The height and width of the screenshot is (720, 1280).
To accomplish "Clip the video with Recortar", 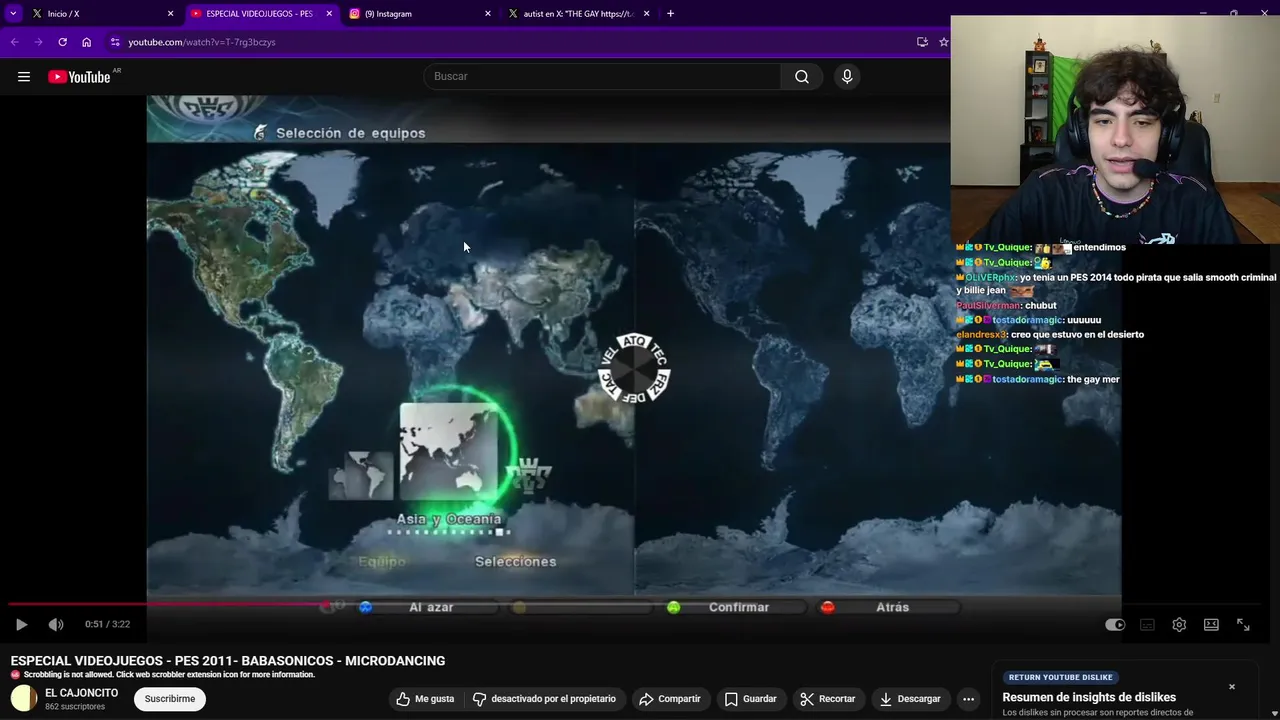I will (x=827, y=699).
